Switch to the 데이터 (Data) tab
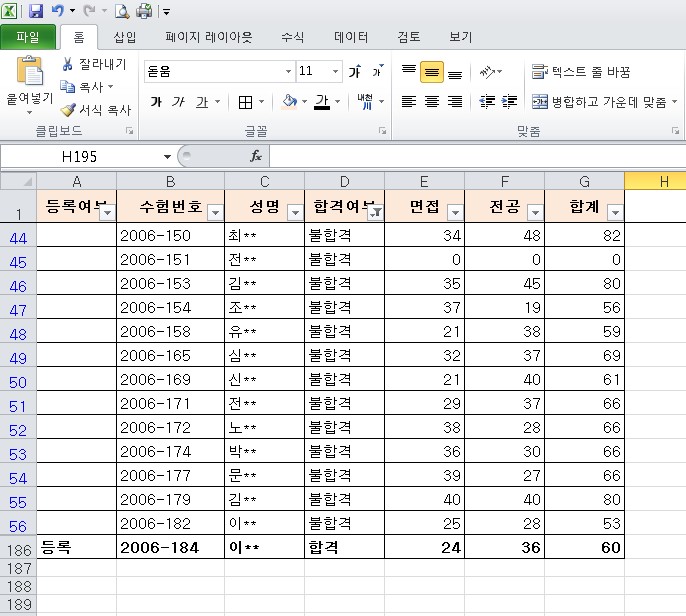 tap(351, 37)
